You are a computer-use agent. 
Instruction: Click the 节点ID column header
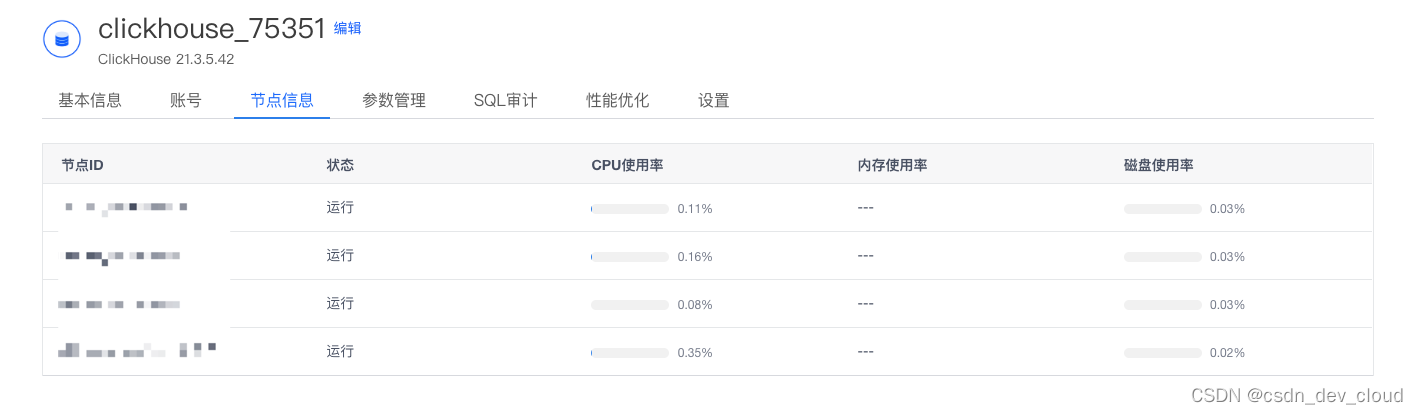coord(82,164)
